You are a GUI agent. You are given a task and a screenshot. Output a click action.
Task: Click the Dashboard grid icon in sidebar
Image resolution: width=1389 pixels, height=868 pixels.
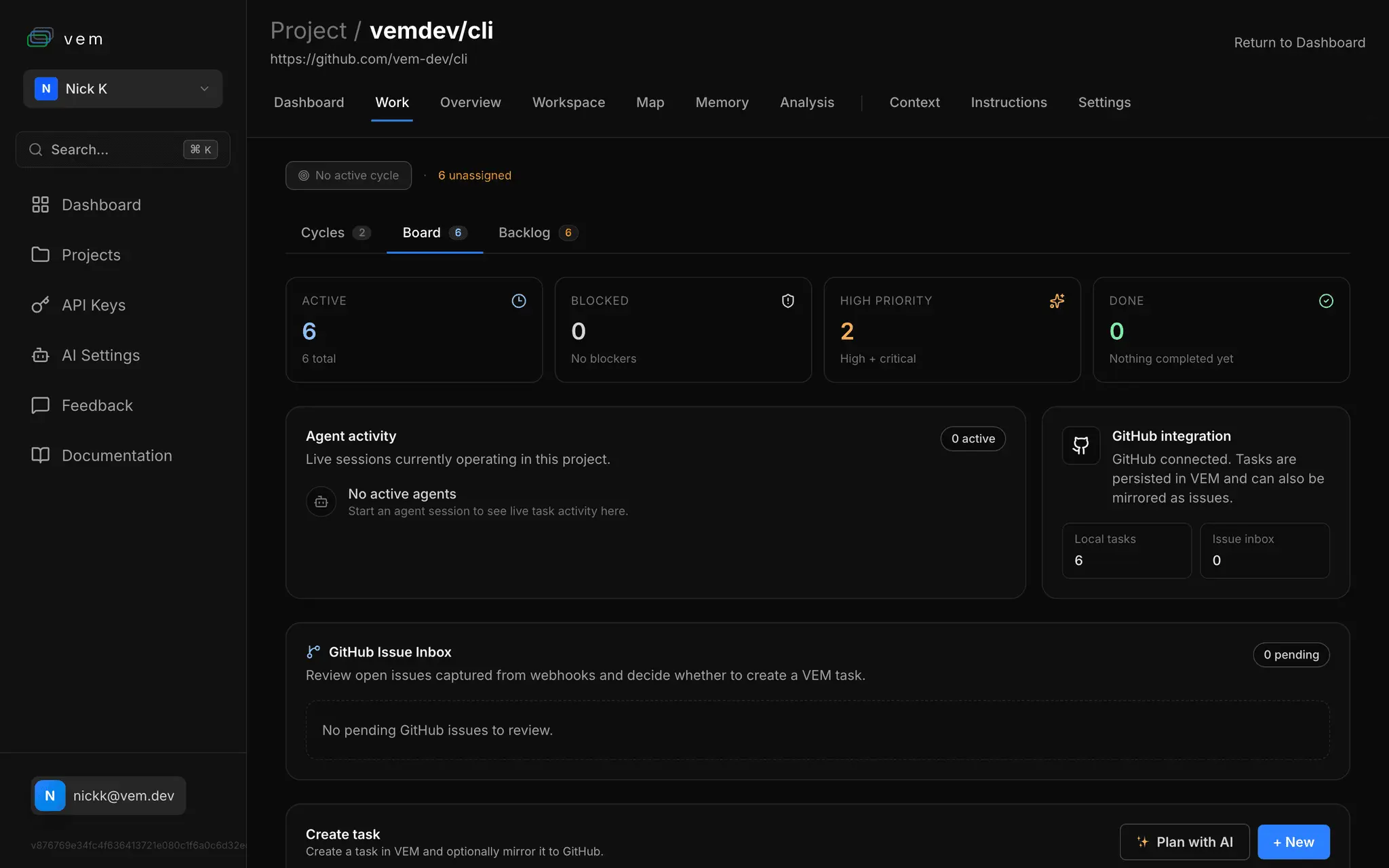tap(41, 204)
